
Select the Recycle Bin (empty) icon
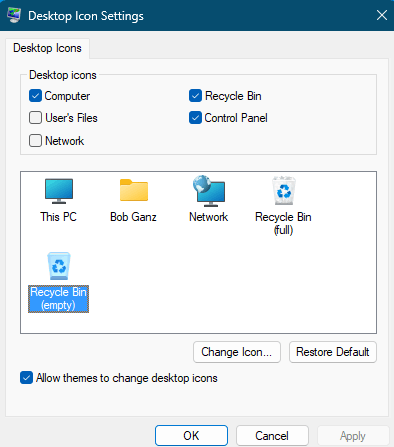click(59, 266)
